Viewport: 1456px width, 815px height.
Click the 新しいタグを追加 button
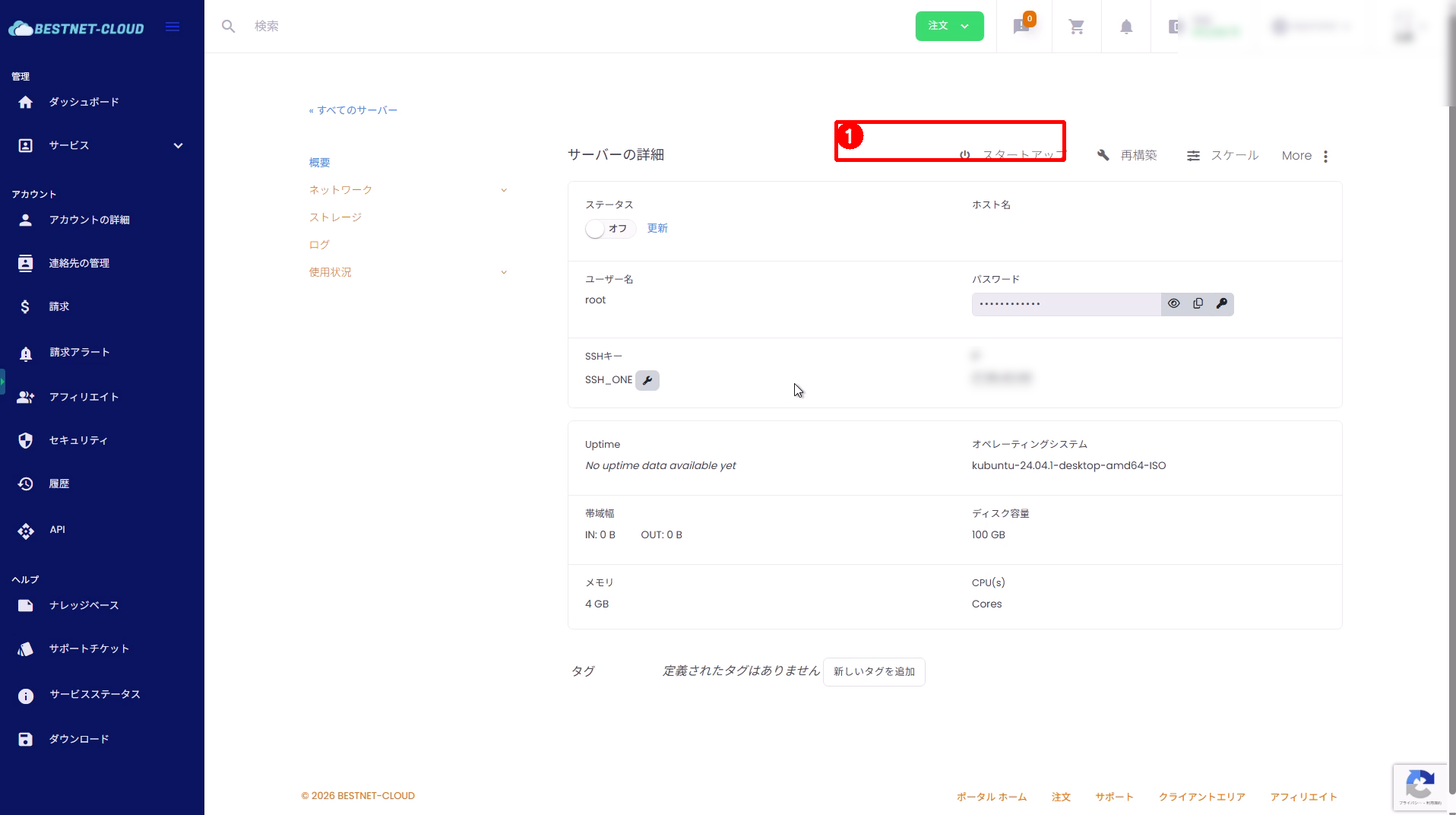(x=874, y=671)
